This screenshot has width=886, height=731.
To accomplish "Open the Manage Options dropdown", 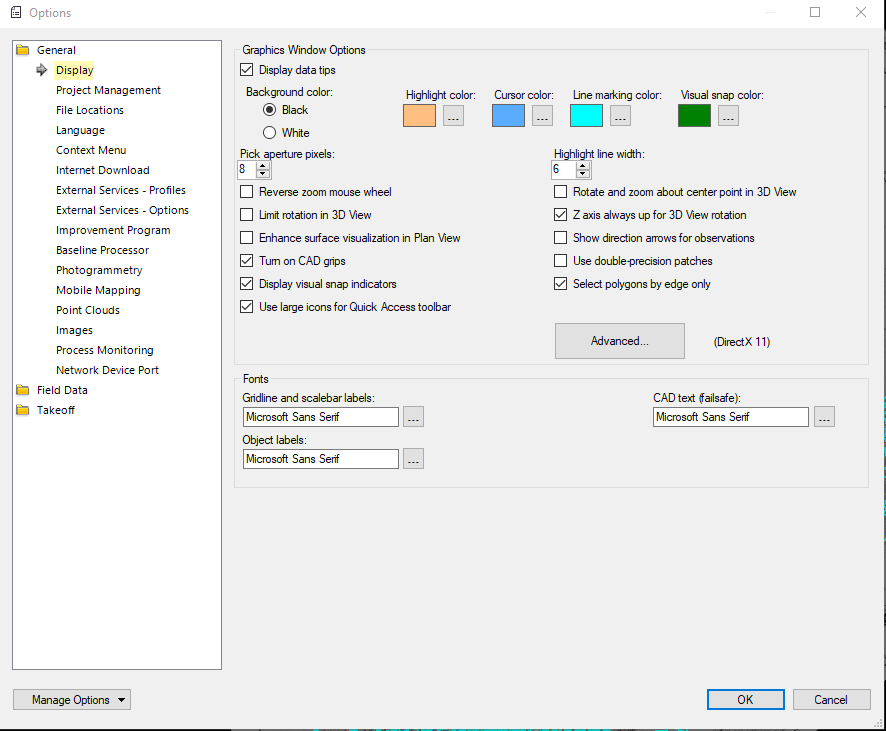I will pyautogui.click(x=72, y=699).
